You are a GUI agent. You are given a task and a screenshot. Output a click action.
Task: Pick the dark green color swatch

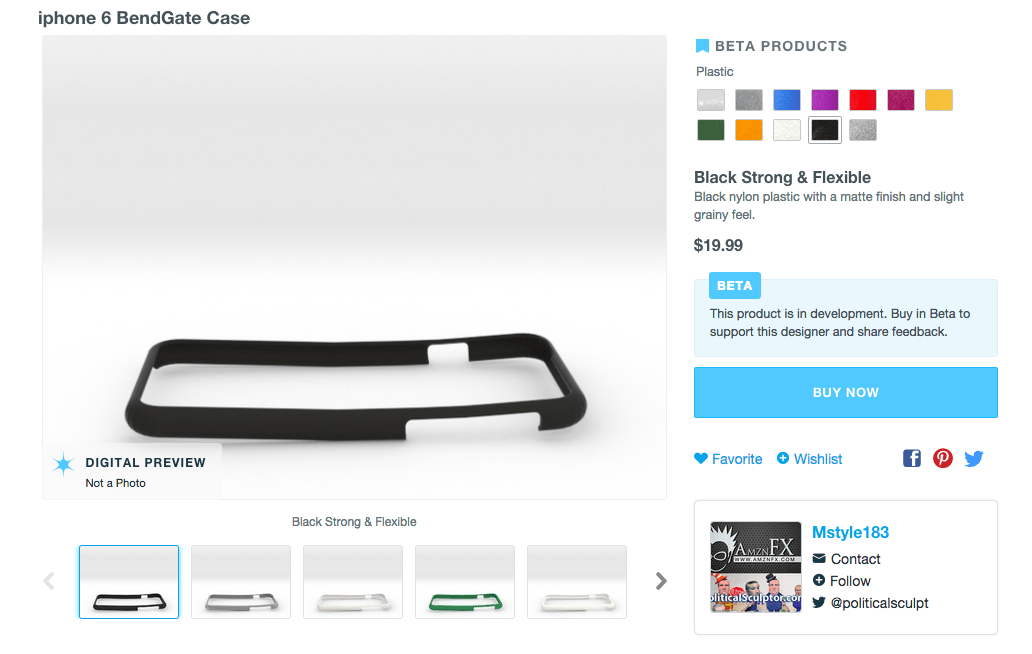coord(711,130)
